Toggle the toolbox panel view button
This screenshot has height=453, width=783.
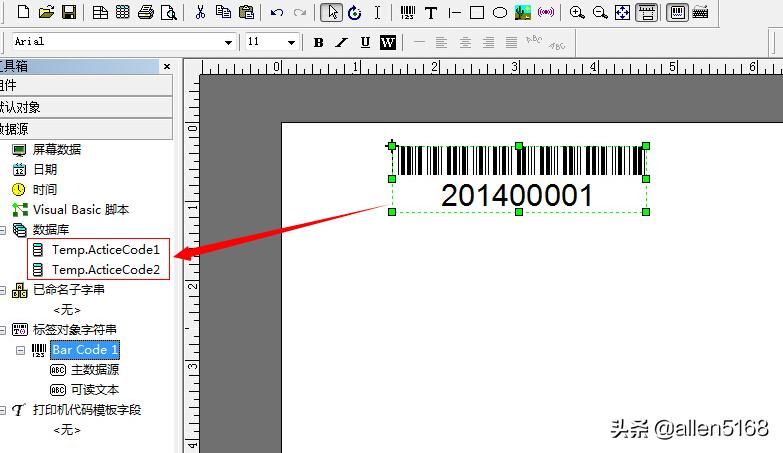(x=678, y=12)
